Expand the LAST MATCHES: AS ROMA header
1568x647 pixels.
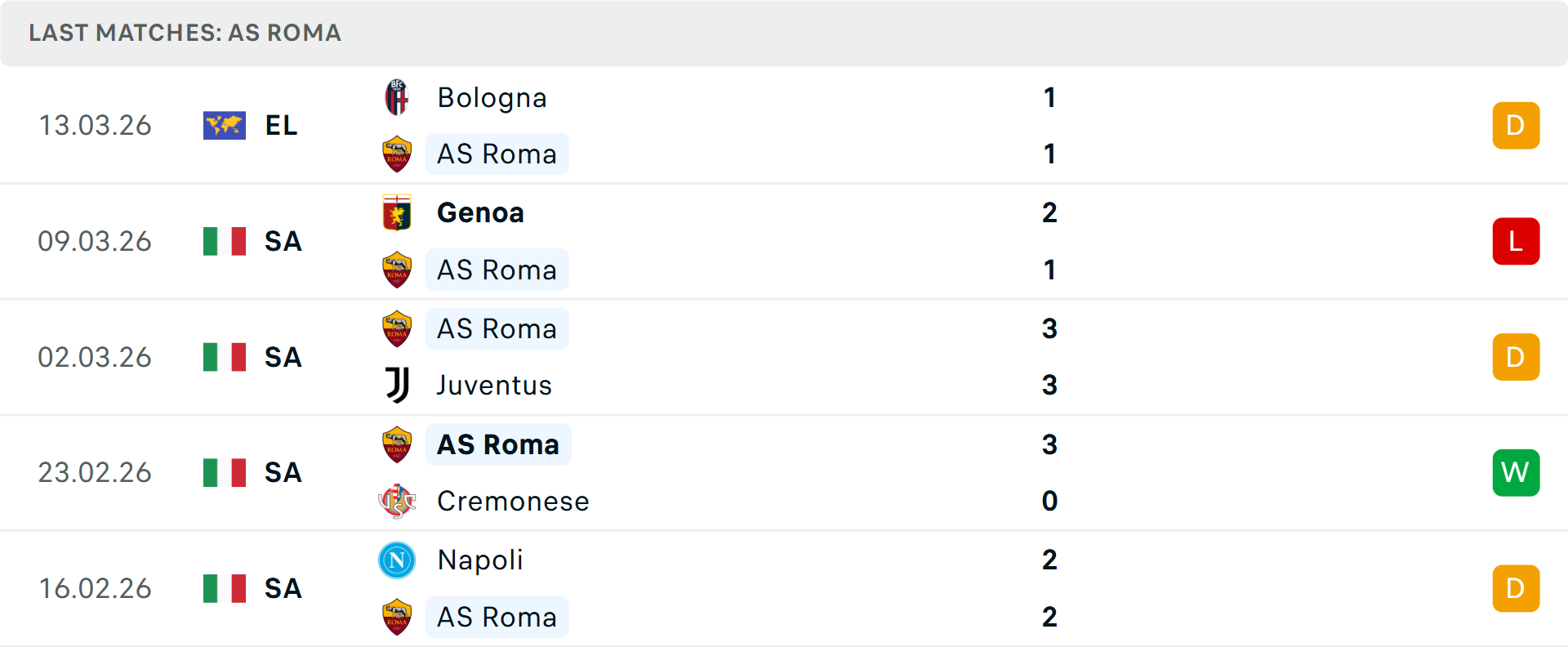(x=184, y=33)
